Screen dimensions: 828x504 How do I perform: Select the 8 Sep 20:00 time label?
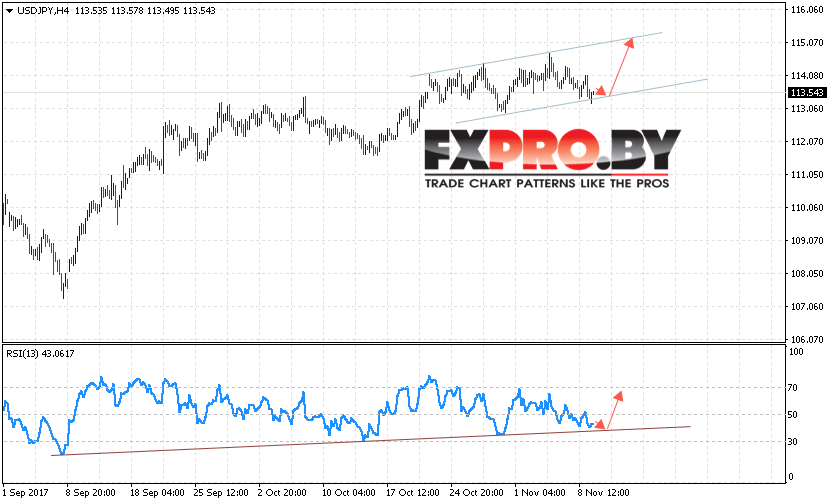[90, 492]
